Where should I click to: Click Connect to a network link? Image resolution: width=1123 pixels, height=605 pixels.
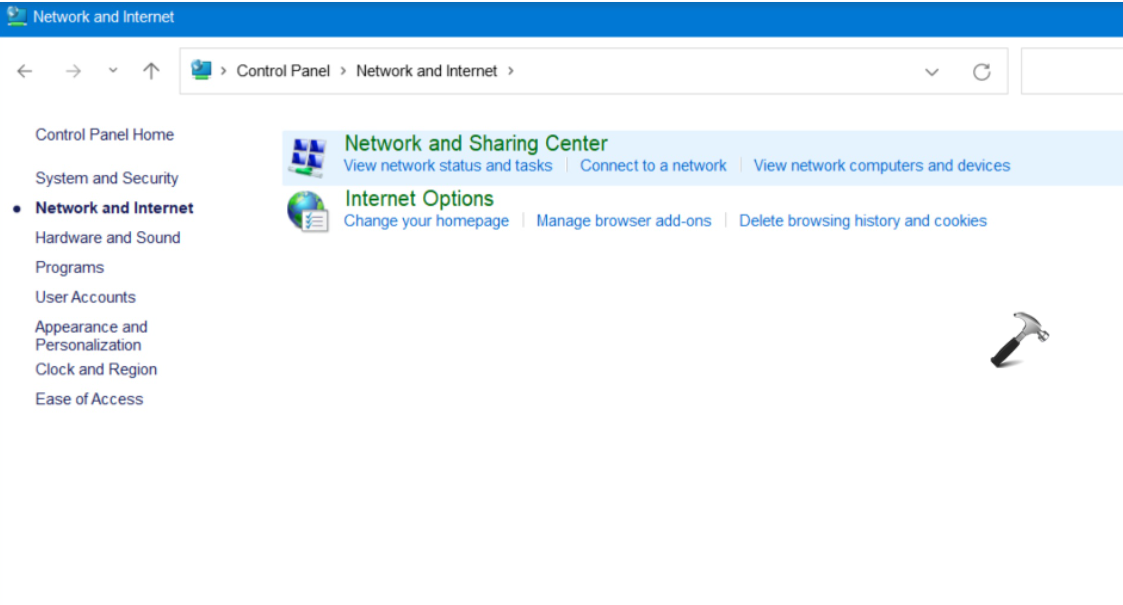653,166
